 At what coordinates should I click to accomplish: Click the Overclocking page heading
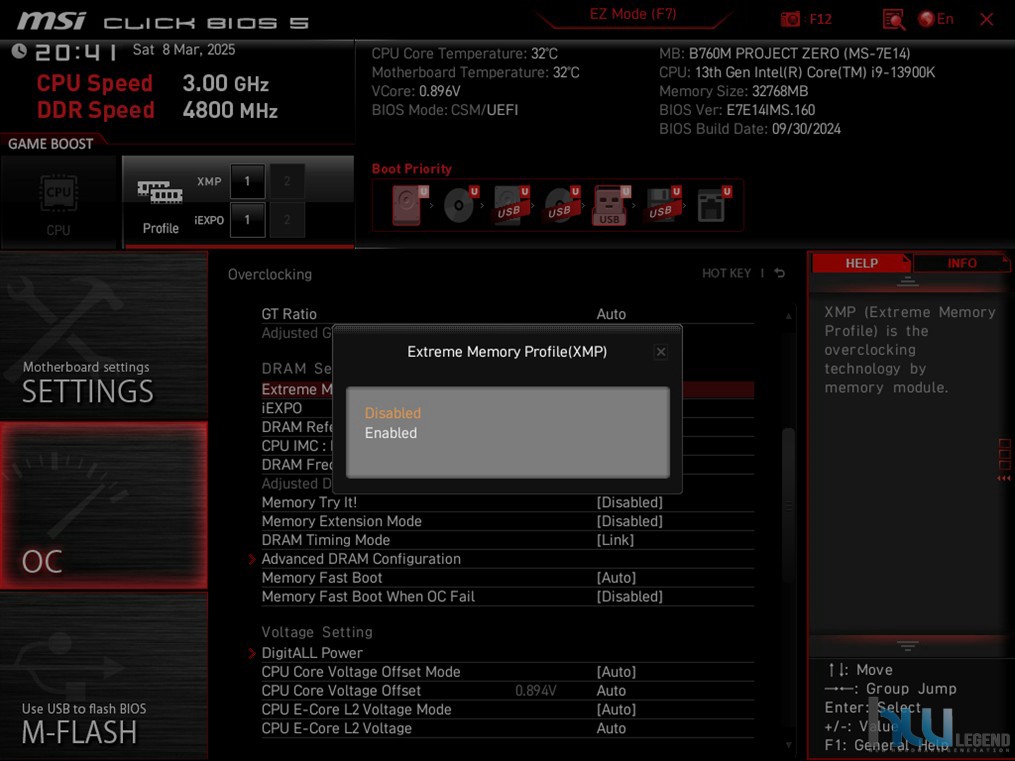[x=270, y=274]
